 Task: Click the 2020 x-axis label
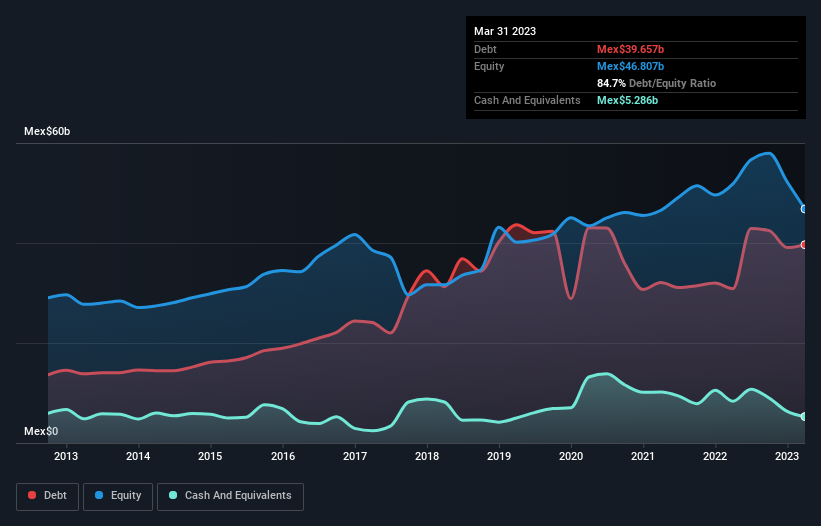[x=571, y=456]
